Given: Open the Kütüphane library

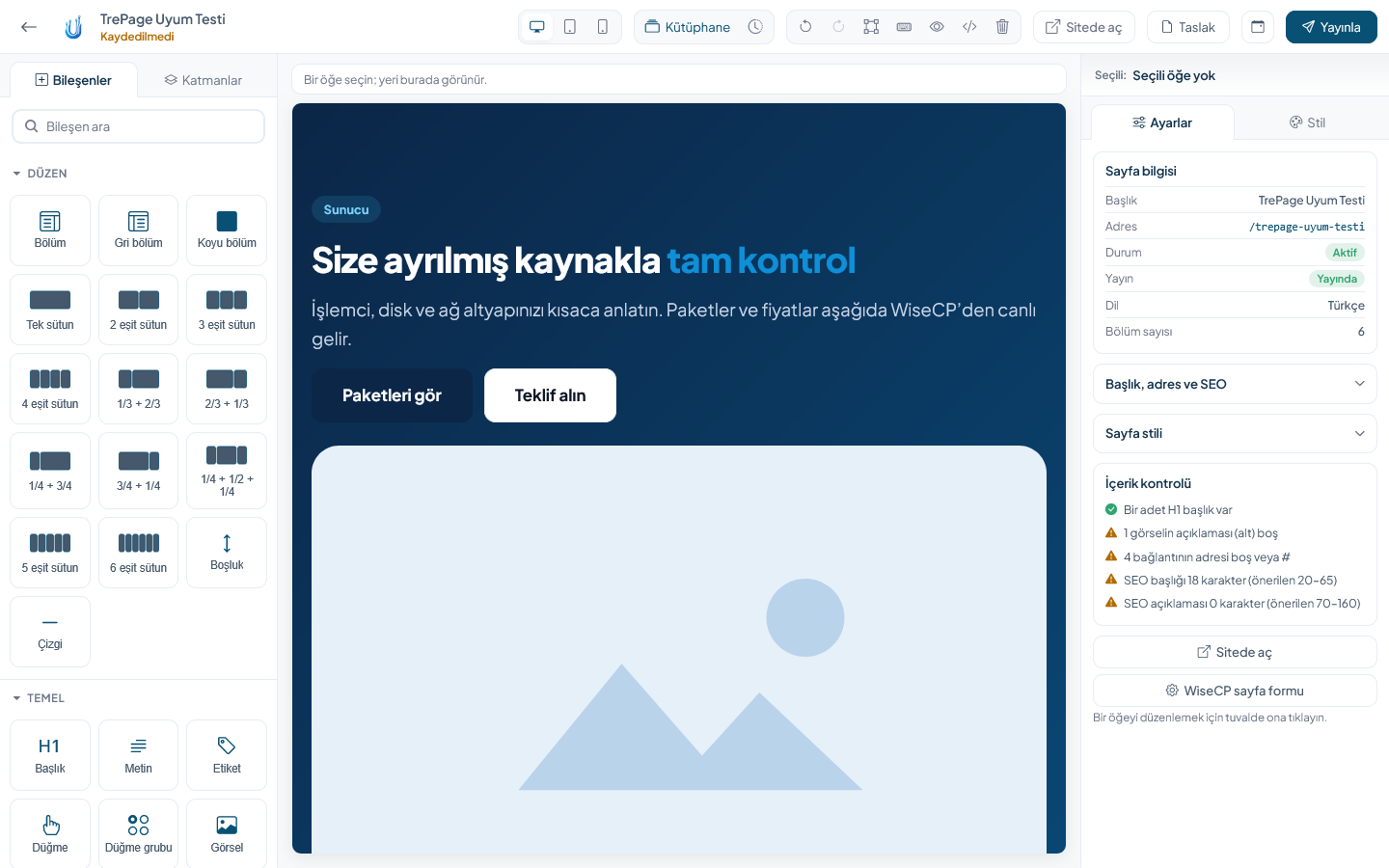Looking at the screenshot, I should [688, 27].
